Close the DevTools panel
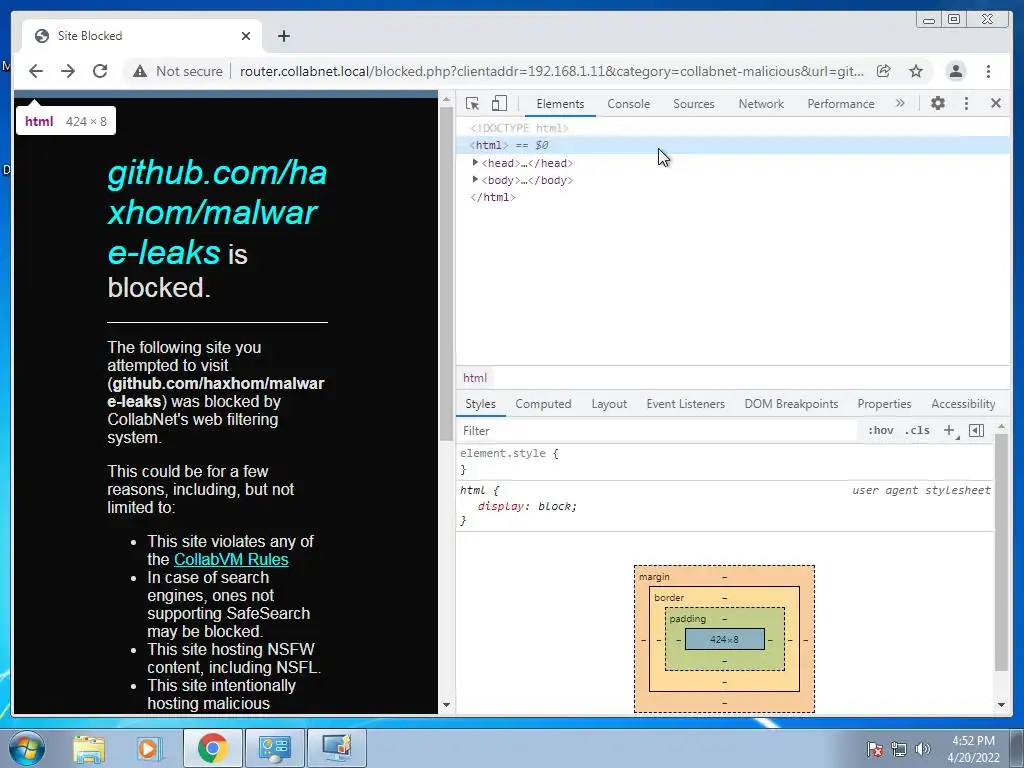Viewport: 1024px width, 768px height. tap(996, 103)
